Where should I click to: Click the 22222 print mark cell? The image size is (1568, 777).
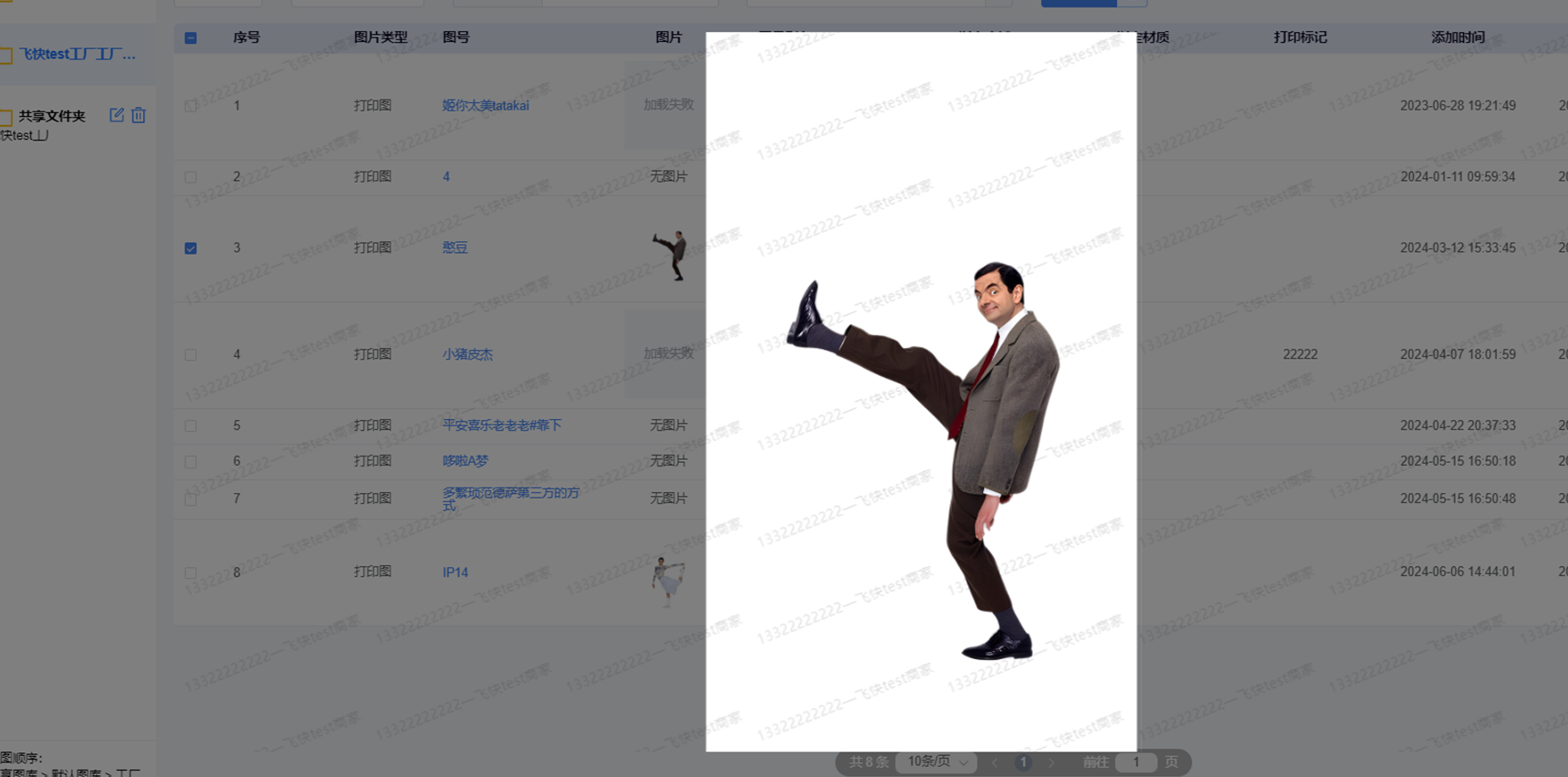[1301, 354]
